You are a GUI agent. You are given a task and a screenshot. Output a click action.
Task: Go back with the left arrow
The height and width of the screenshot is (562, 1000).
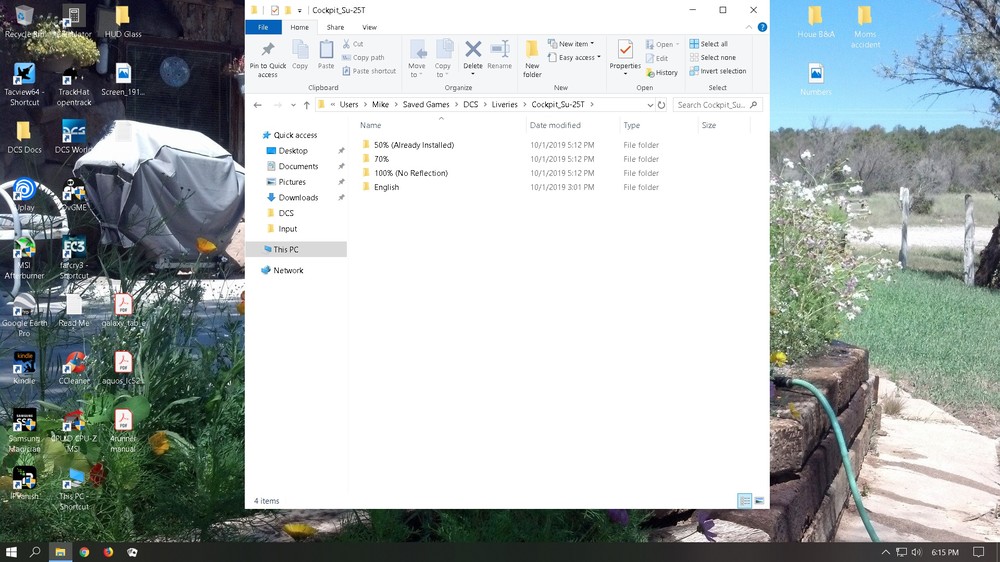(258, 105)
